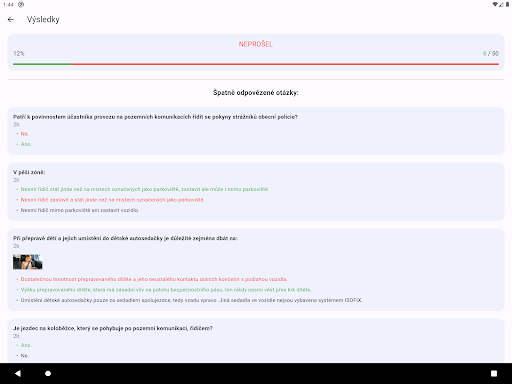Click the 'Špatně odpovězené otázky' heading
512x384 pixels.
(x=256, y=93)
